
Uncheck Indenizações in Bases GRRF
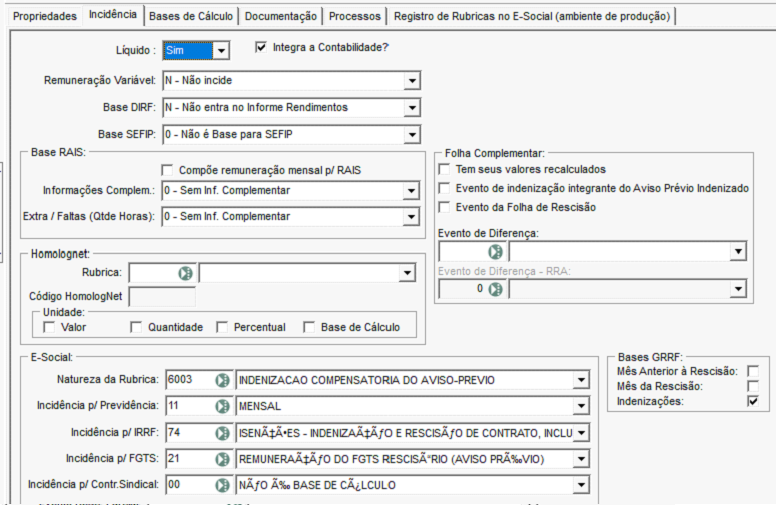(753, 401)
